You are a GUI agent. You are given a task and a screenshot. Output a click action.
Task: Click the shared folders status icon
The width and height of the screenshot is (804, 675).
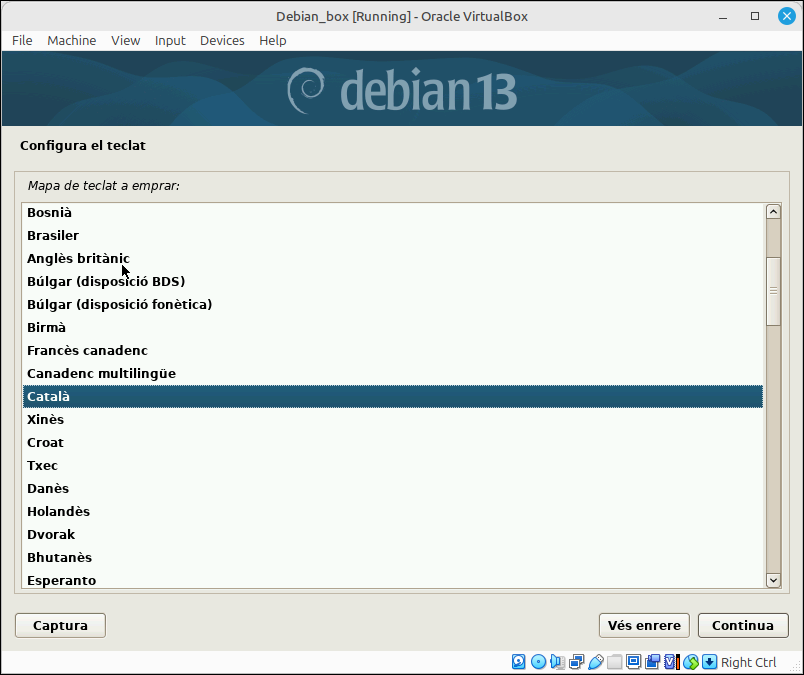pos(614,662)
